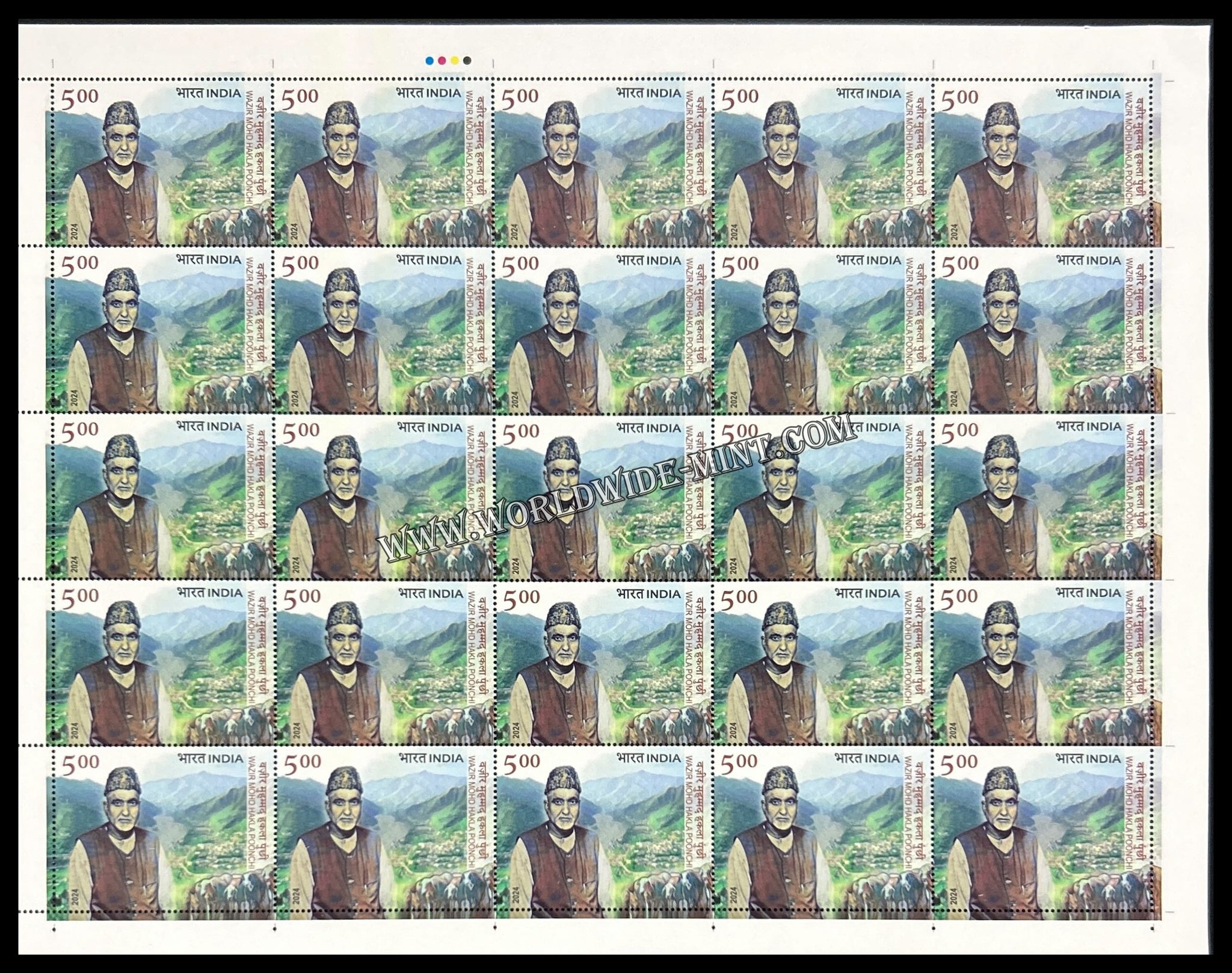Click the blue color registration dot
The width and height of the screenshot is (1232, 973).
click(x=429, y=60)
